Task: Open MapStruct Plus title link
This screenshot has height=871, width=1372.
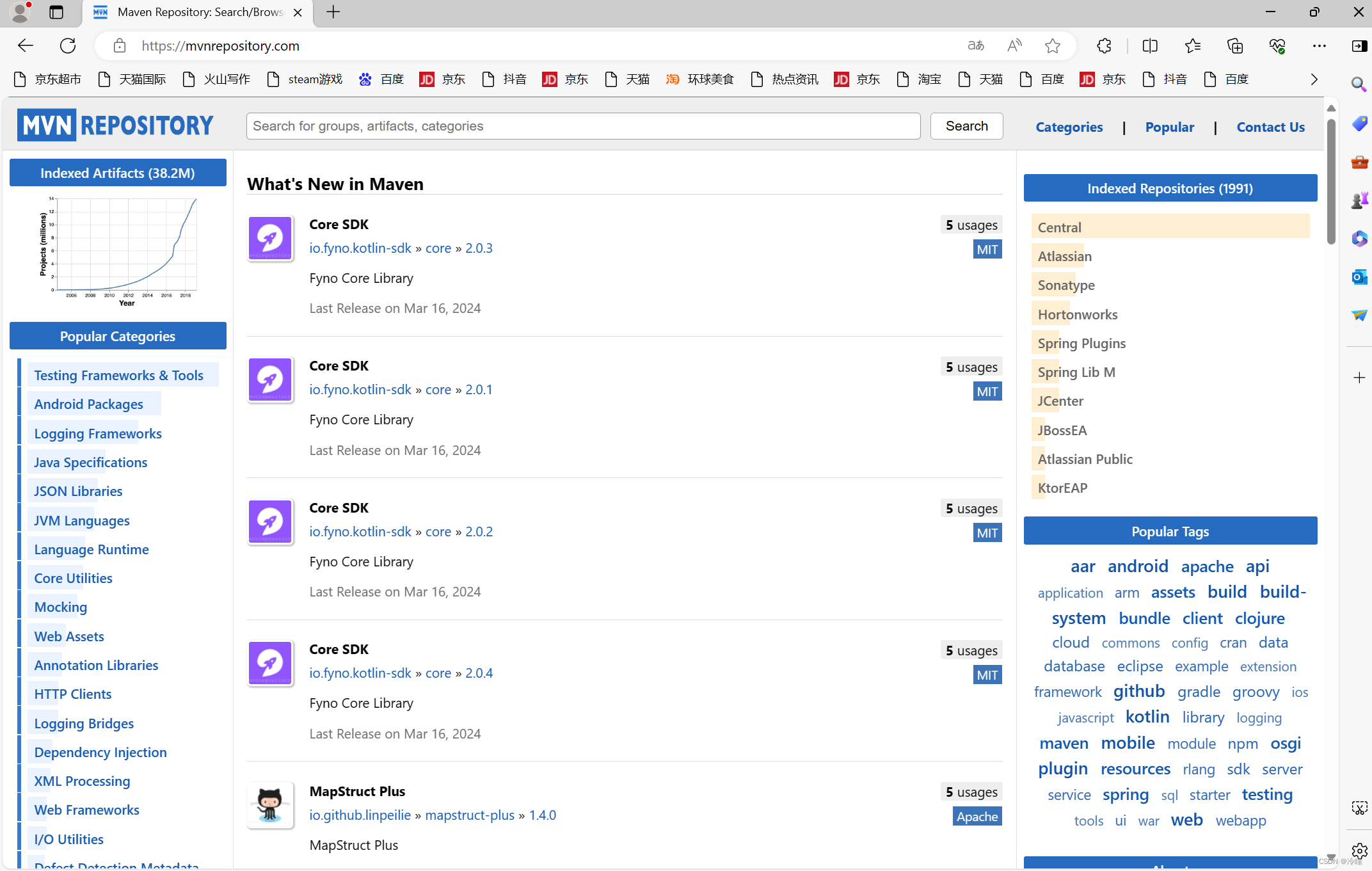Action: (357, 791)
